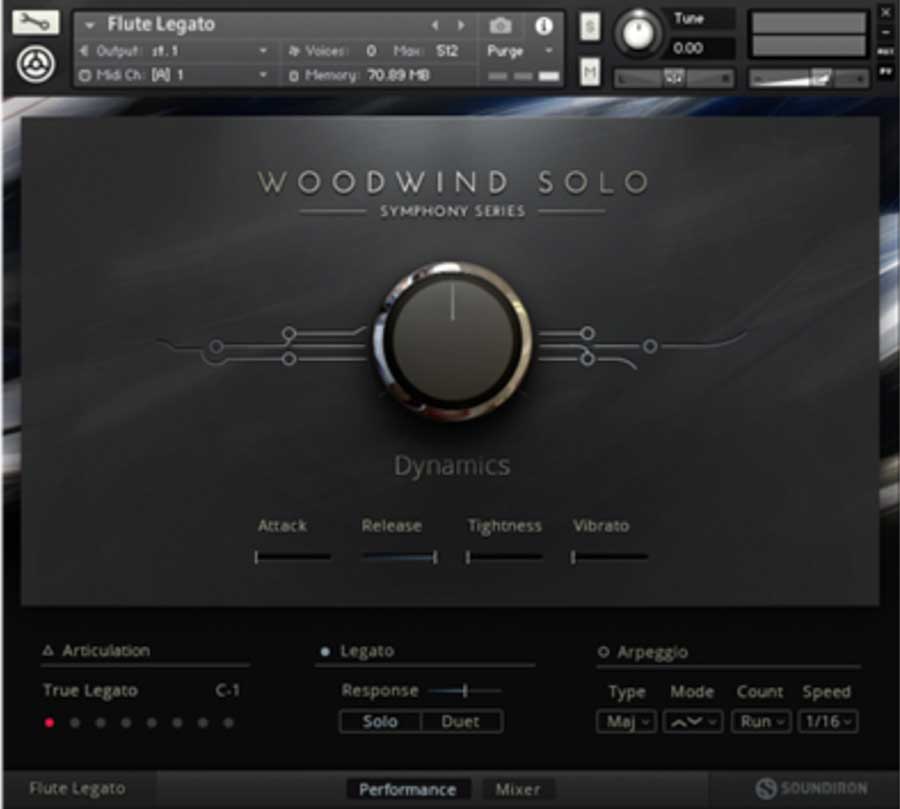Open snapshot view via camera icon
The height and width of the screenshot is (809, 900).
click(501, 25)
